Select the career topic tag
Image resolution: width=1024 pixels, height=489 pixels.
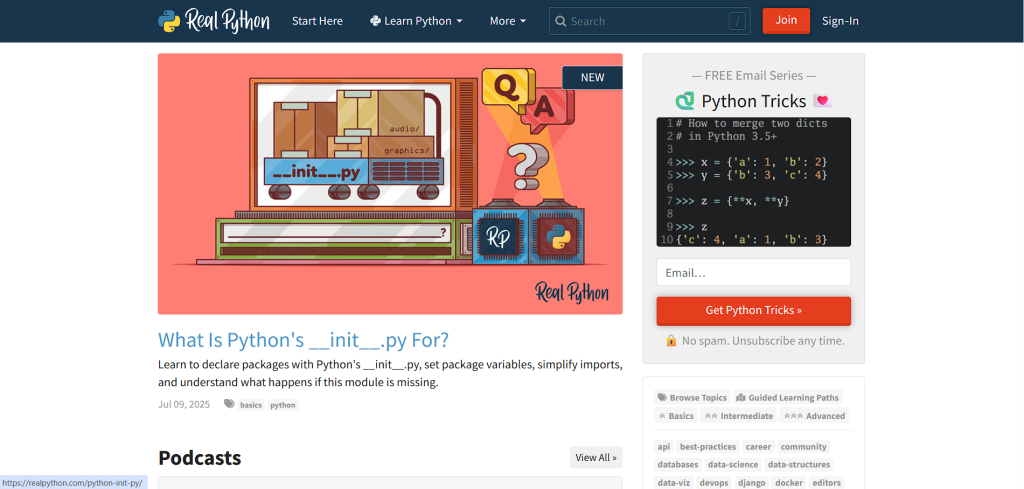coord(758,447)
